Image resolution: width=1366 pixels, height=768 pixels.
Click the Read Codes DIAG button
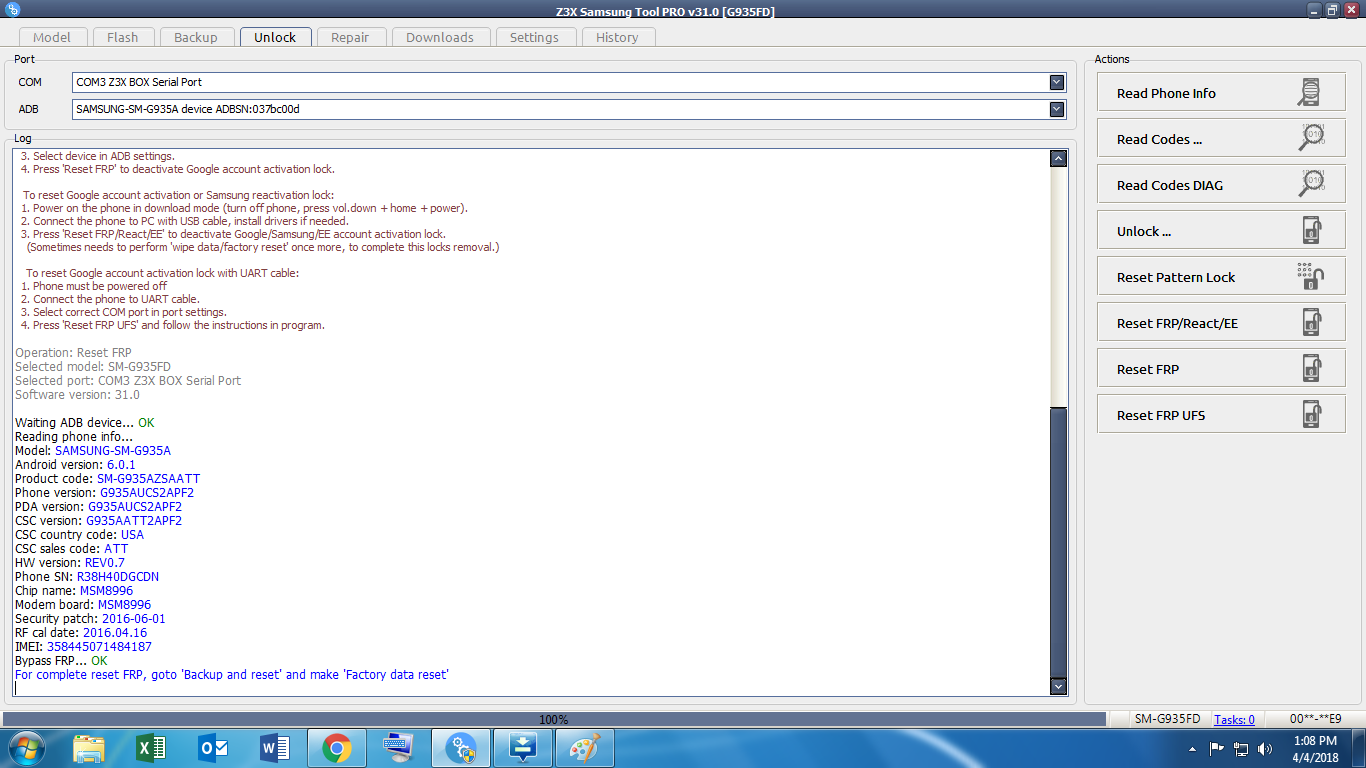pyautogui.click(x=1221, y=185)
